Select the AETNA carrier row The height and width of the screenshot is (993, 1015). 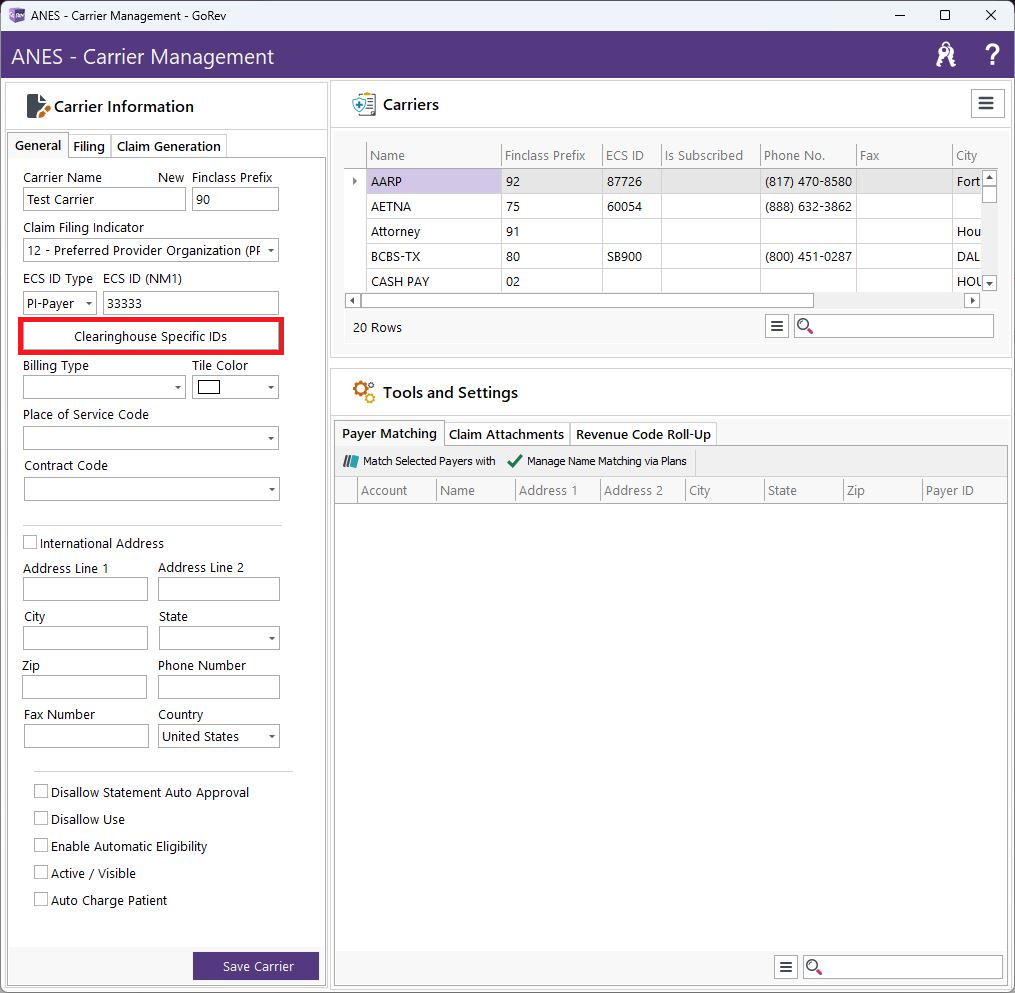664,206
